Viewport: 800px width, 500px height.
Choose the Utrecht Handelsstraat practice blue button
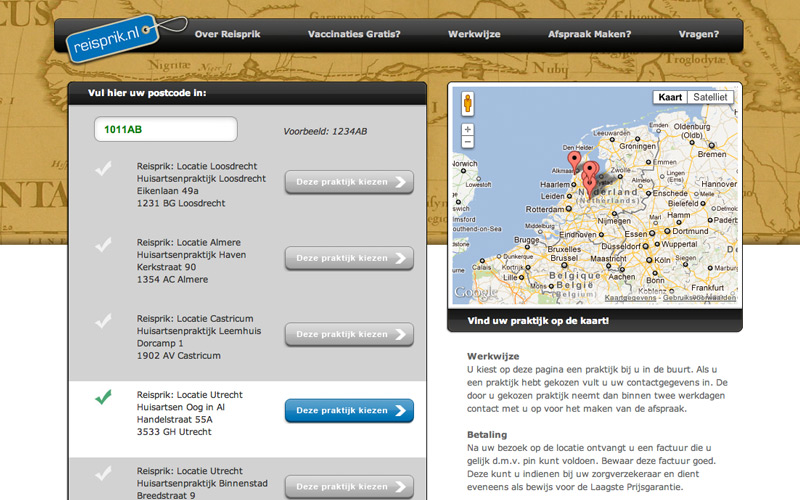pyautogui.click(x=348, y=411)
